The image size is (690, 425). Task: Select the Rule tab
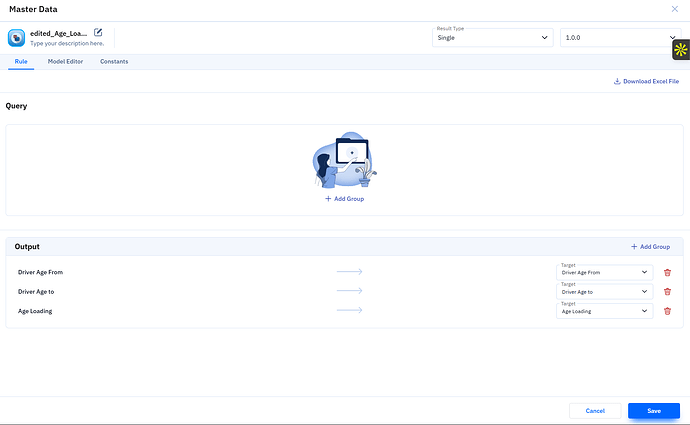(21, 62)
